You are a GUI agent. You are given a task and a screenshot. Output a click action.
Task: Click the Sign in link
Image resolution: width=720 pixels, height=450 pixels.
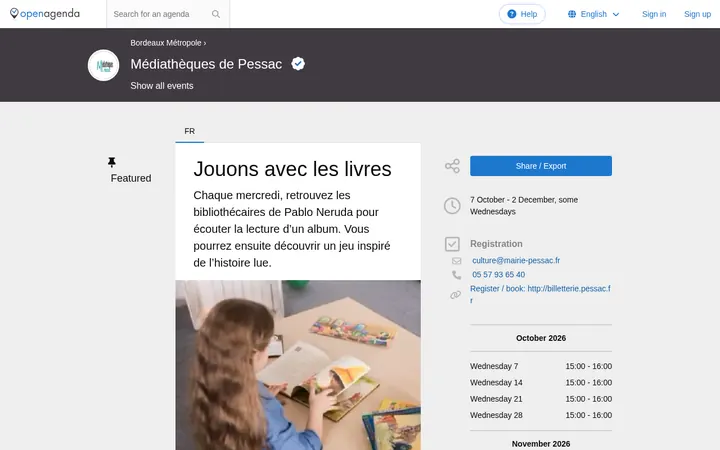[654, 14]
